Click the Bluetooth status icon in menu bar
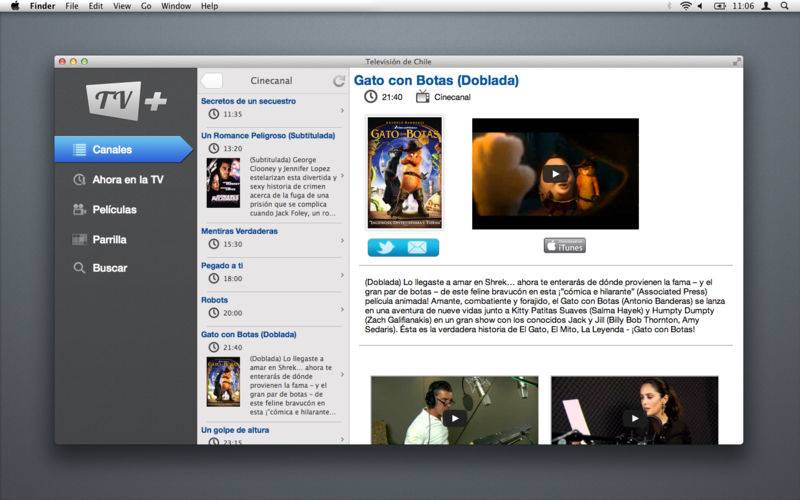The width and height of the screenshot is (800, 500). click(x=669, y=6)
